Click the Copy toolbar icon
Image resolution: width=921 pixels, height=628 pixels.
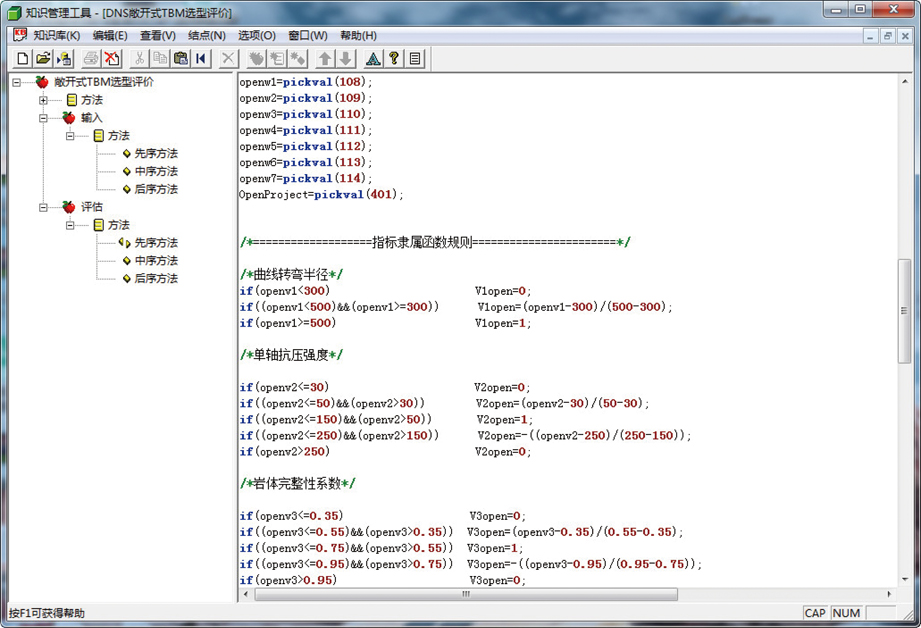160,58
